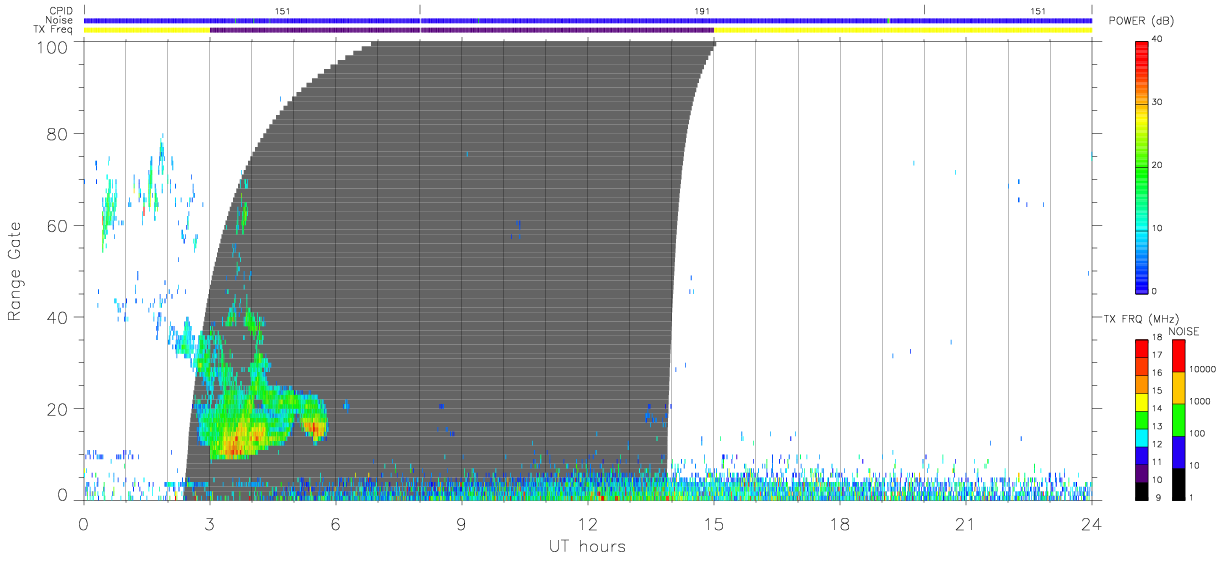Click the NOISE legend title
This screenshot has width=1228, height=567.
coord(1183,331)
